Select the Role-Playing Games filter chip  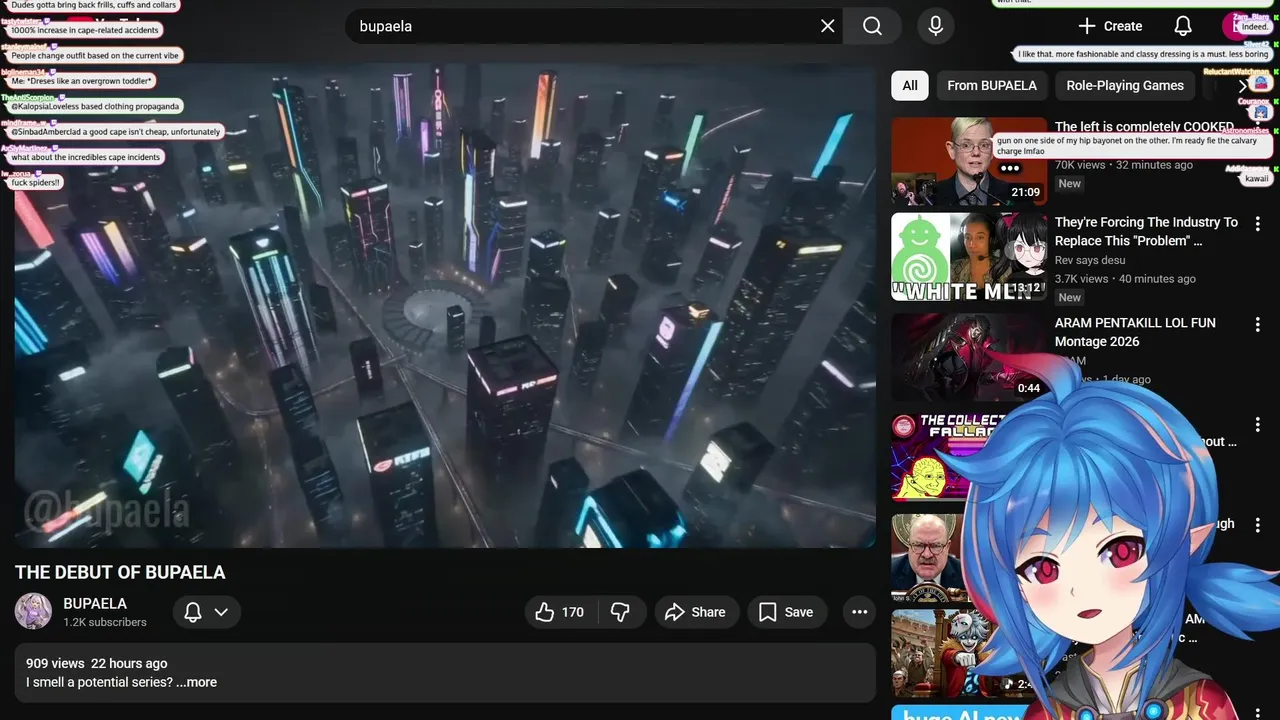[1125, 85]
